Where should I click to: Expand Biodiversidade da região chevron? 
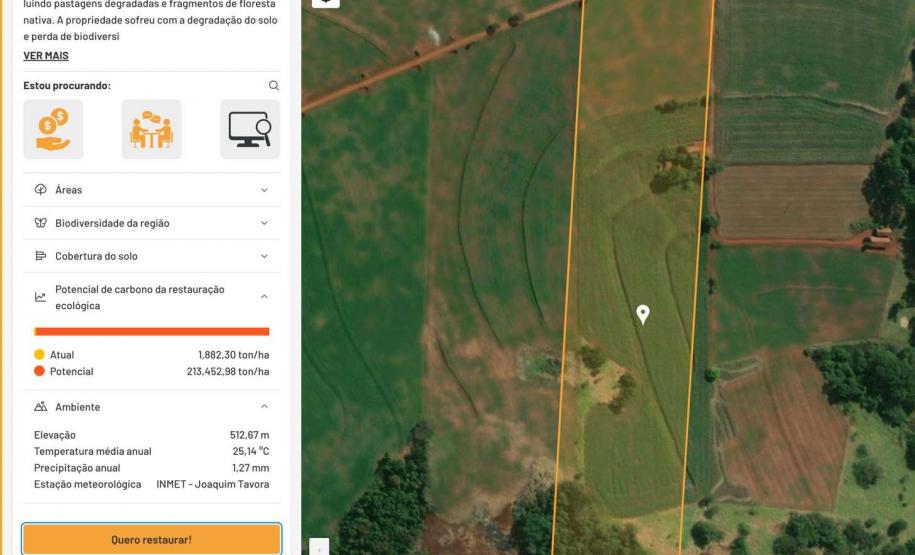coord(264,223)
